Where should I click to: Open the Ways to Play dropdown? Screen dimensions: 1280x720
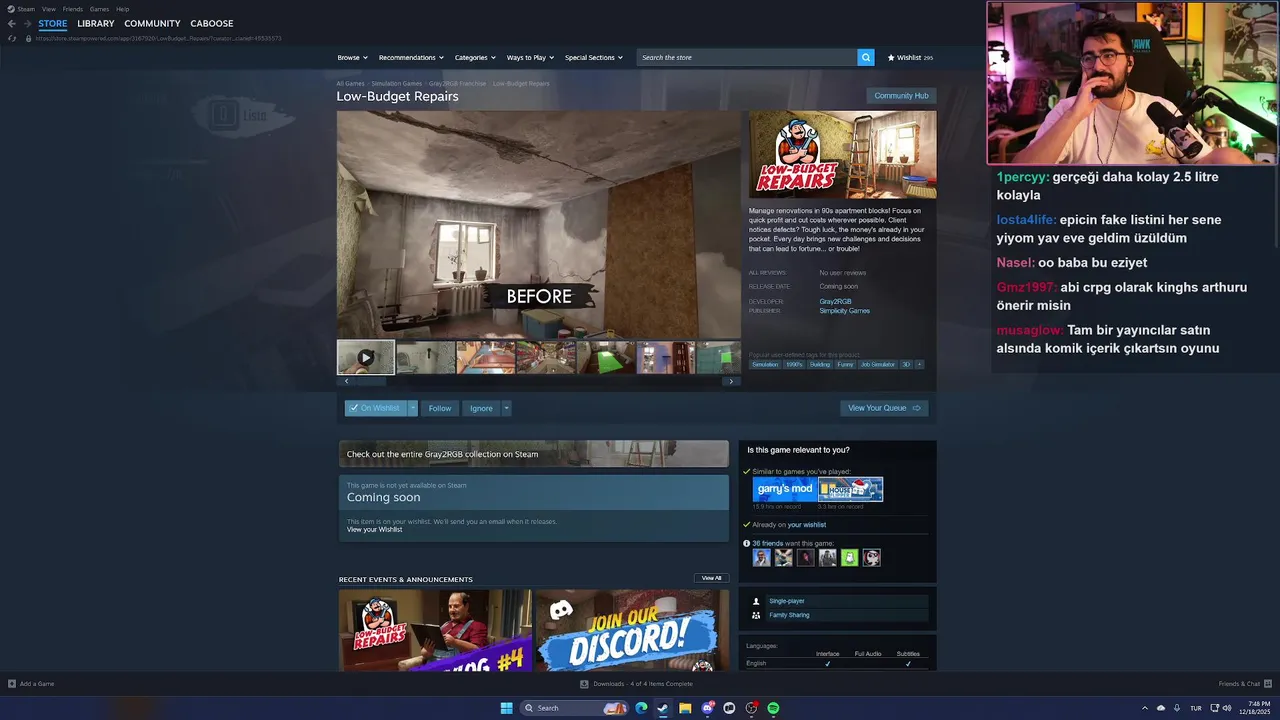[x=529, y=57]
